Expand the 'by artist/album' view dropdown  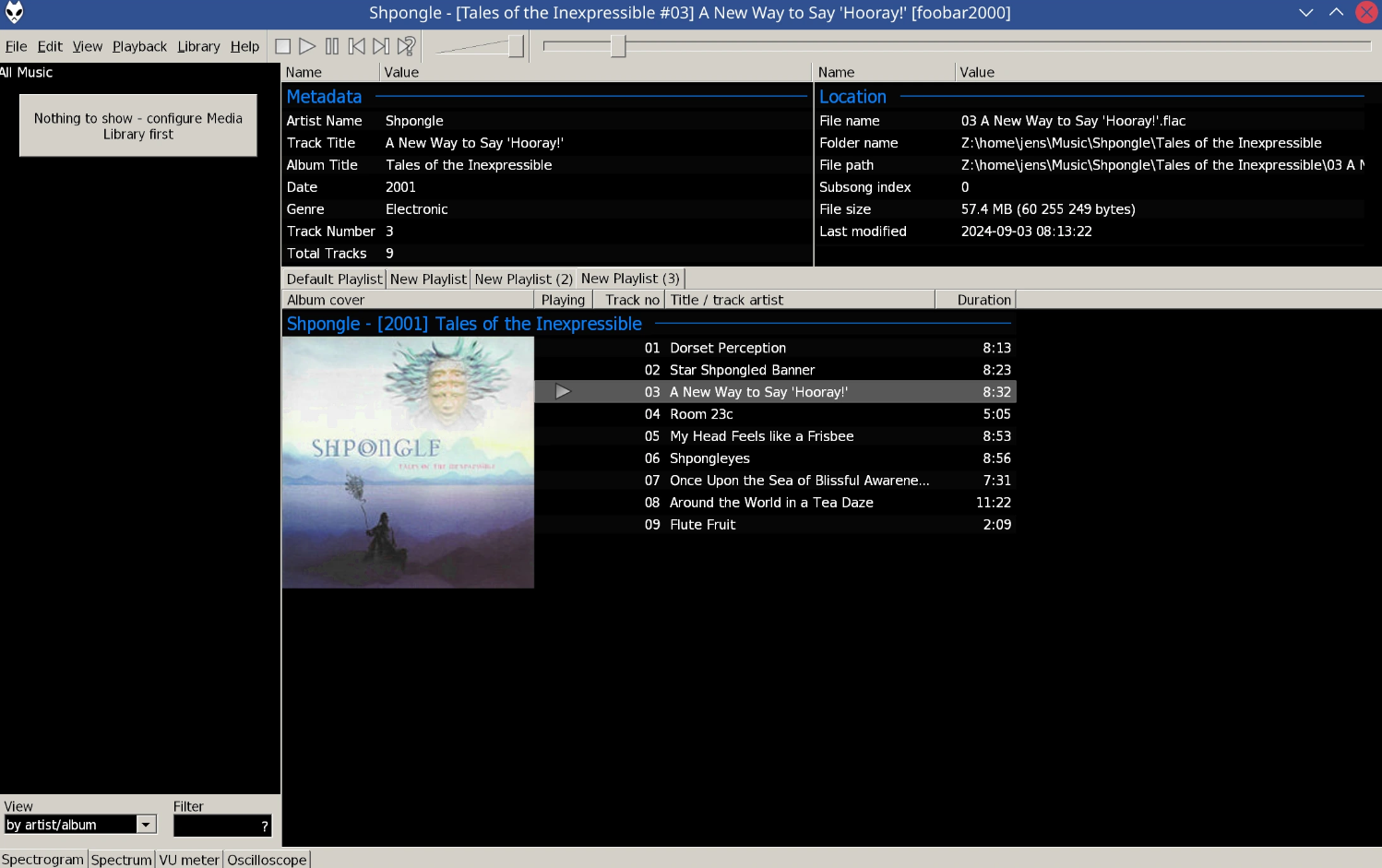(147, 825)
